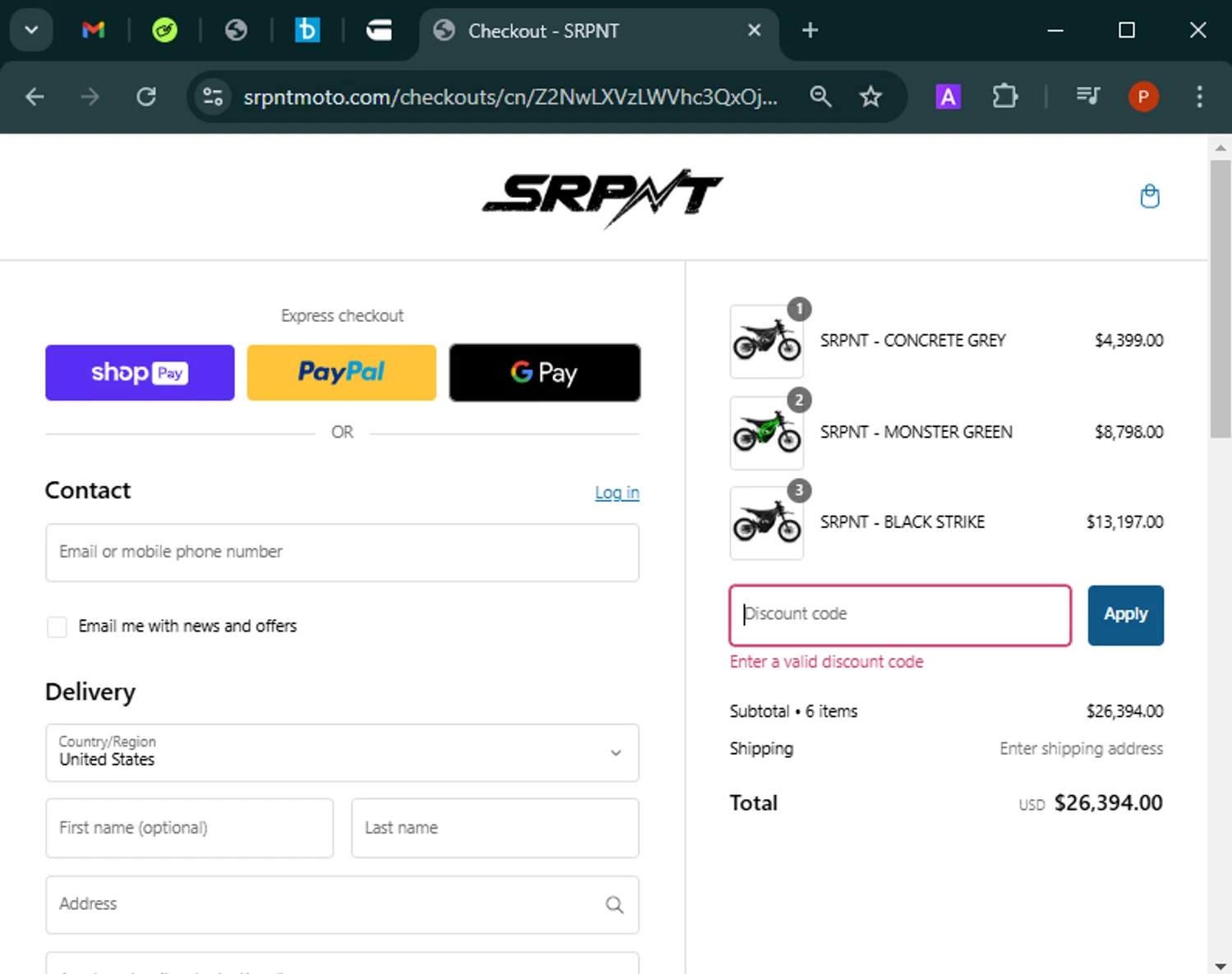This screenshot has height=974, width=1232.
Task: Pay with PayPal
Action: coord(342,373)
